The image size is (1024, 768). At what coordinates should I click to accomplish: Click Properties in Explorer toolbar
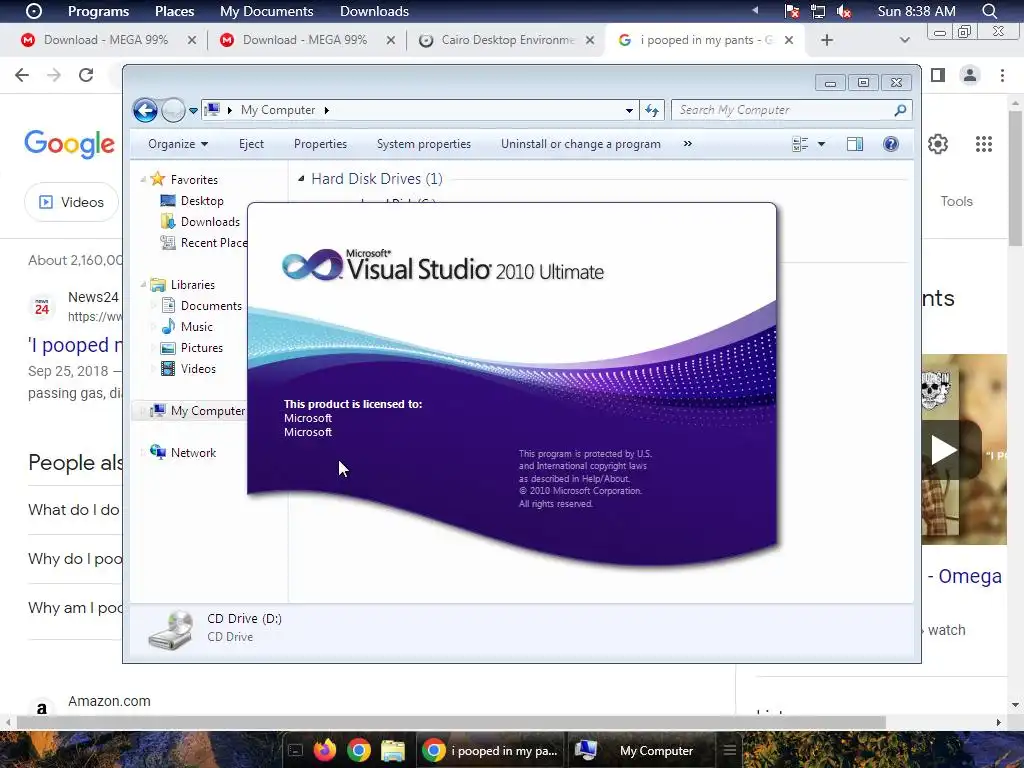tap(321, 144)
